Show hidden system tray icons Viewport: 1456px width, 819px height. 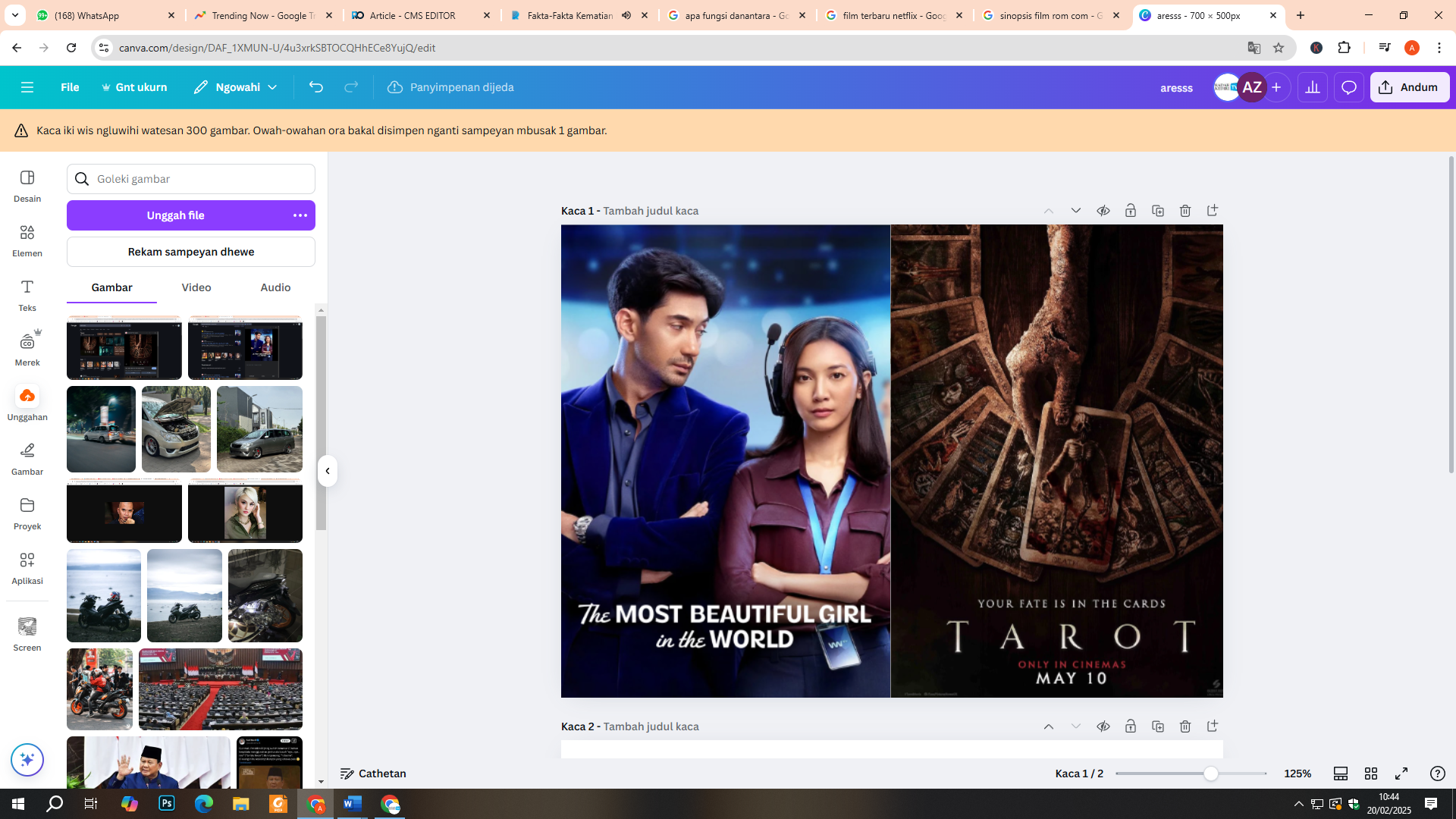[1298, 804]
